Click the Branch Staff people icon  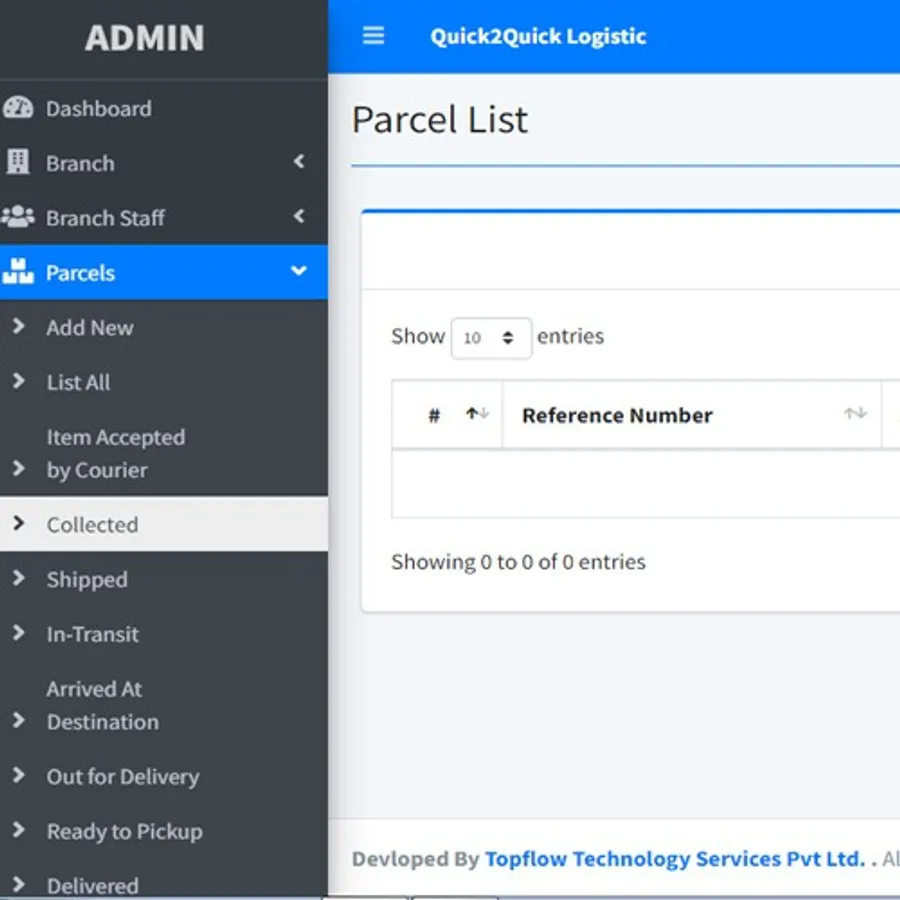coord(18,216)
